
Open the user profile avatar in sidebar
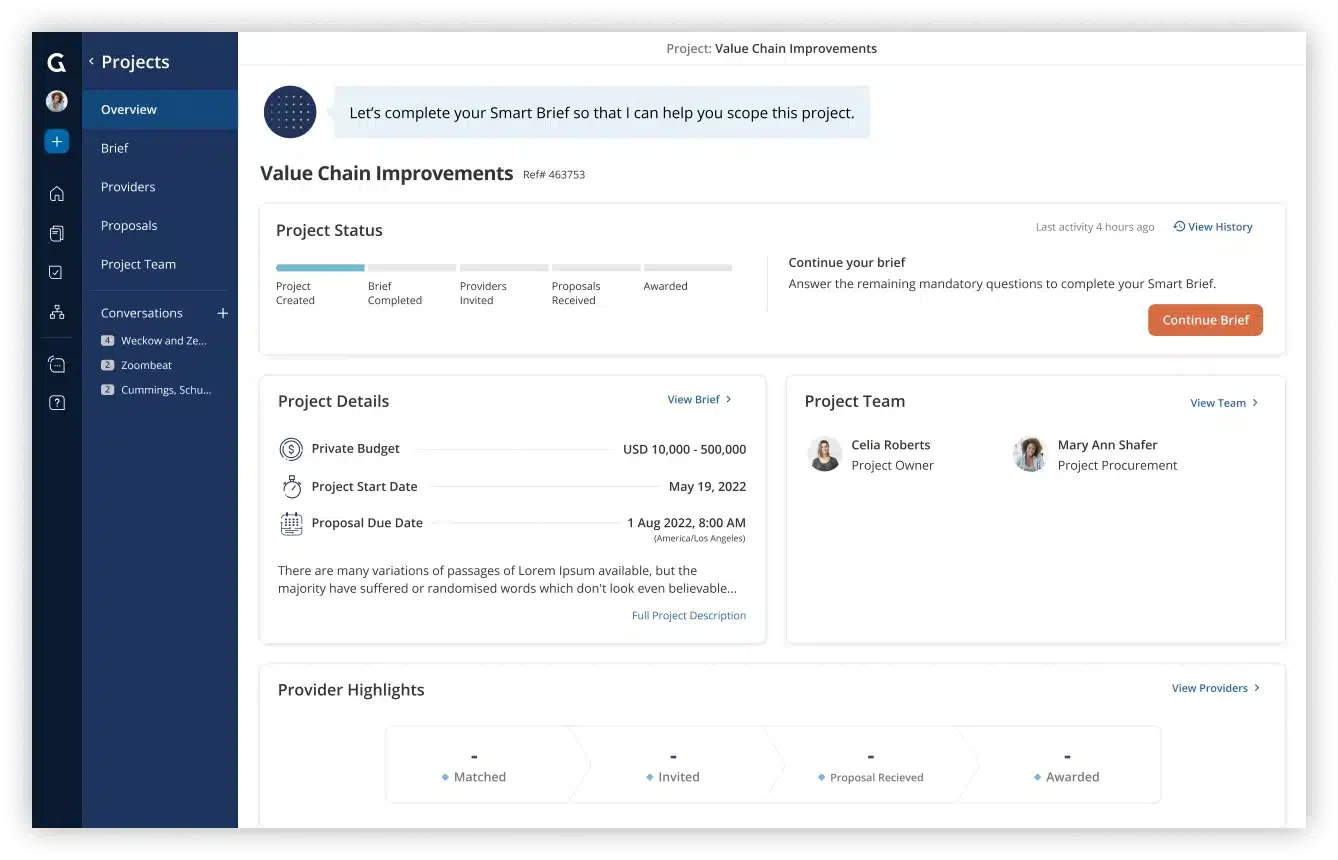[57, 101]
